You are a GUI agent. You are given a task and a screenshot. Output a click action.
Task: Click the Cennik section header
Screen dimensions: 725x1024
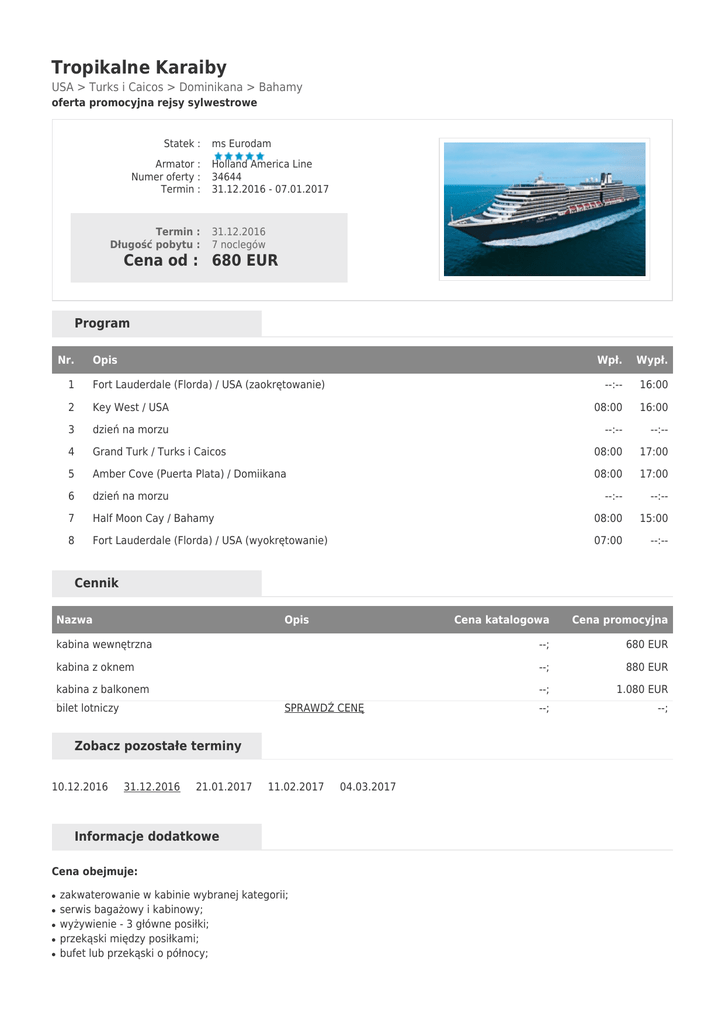96,583
